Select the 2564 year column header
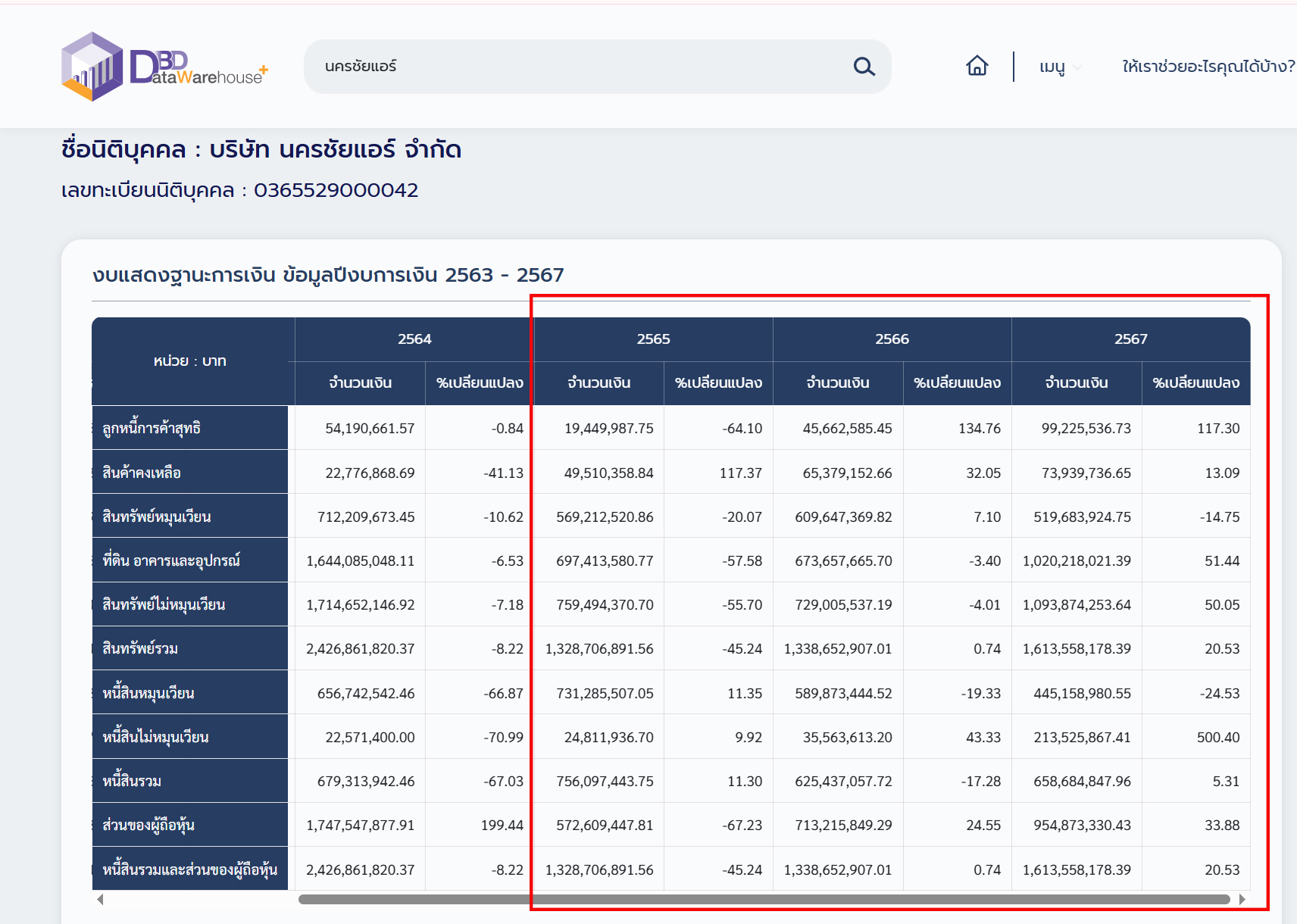 coord(414,339)
